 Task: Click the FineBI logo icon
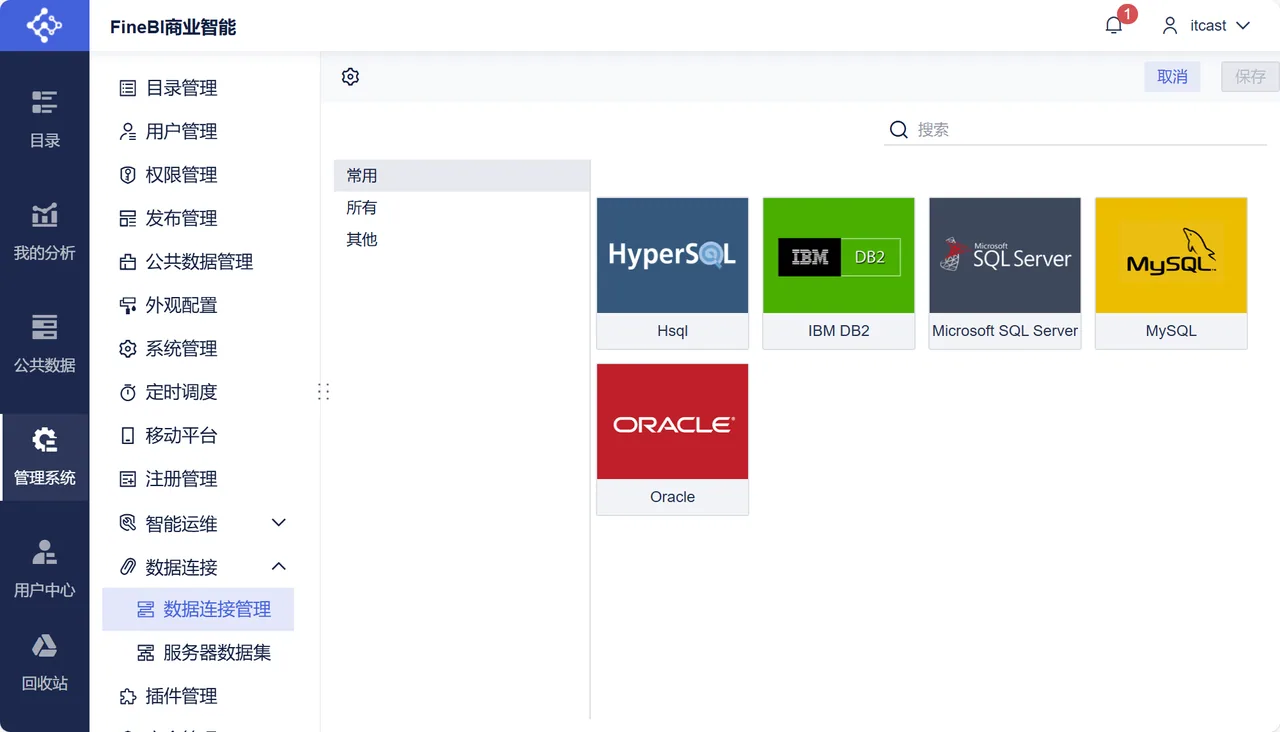pyautogui.click(x=44, y=25)
